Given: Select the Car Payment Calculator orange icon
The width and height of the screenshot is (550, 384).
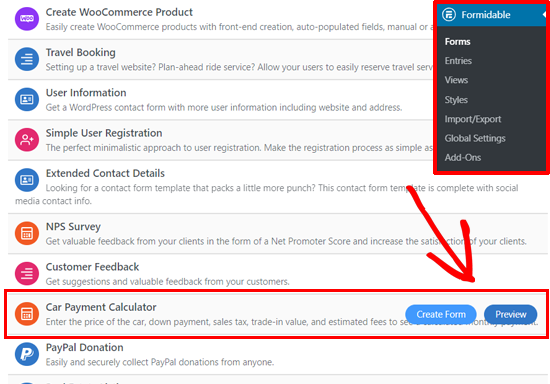Looking at the screenshot, I should point(27,314).
